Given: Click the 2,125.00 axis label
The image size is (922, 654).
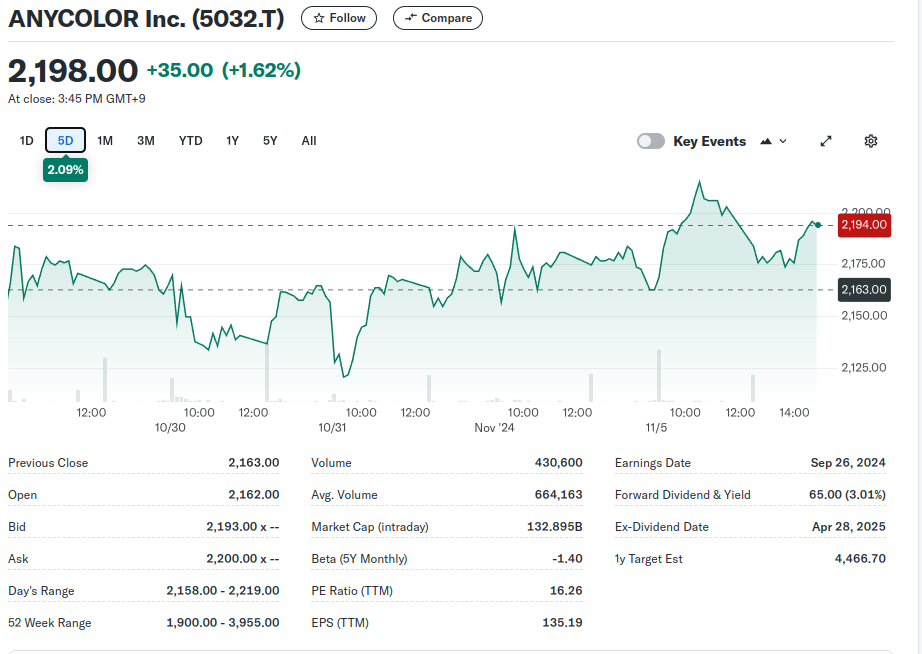Looking at the screenshot, I should pyautogui.click(x=863, y=368).
